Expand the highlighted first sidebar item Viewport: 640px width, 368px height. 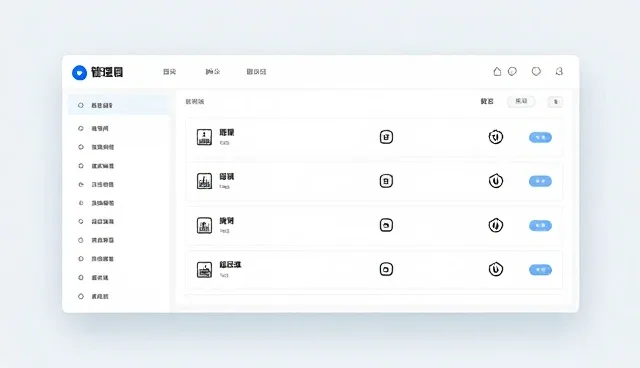point(118,105)
